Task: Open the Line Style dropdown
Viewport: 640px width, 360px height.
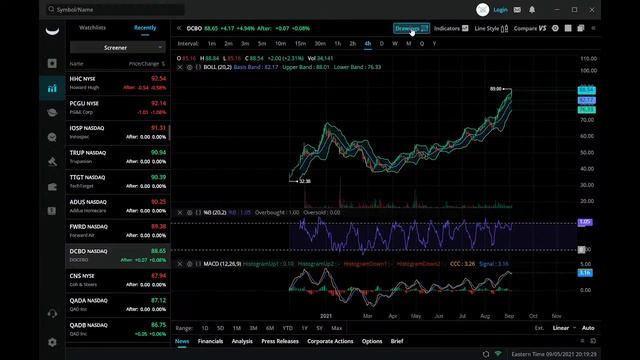Action: pyautogui.click(x=491, y=28)
